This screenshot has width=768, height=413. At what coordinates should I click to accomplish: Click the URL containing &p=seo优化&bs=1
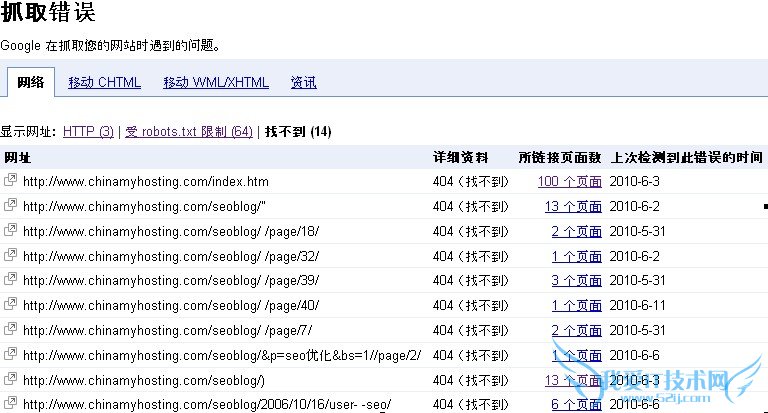(x=222, y=356)
